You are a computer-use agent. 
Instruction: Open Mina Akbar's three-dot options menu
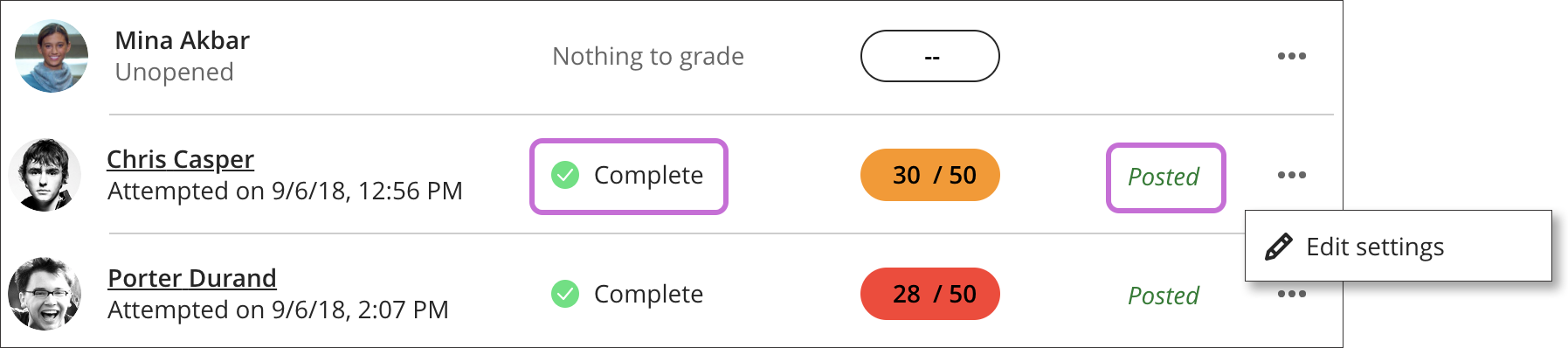tap(1291, 56)
